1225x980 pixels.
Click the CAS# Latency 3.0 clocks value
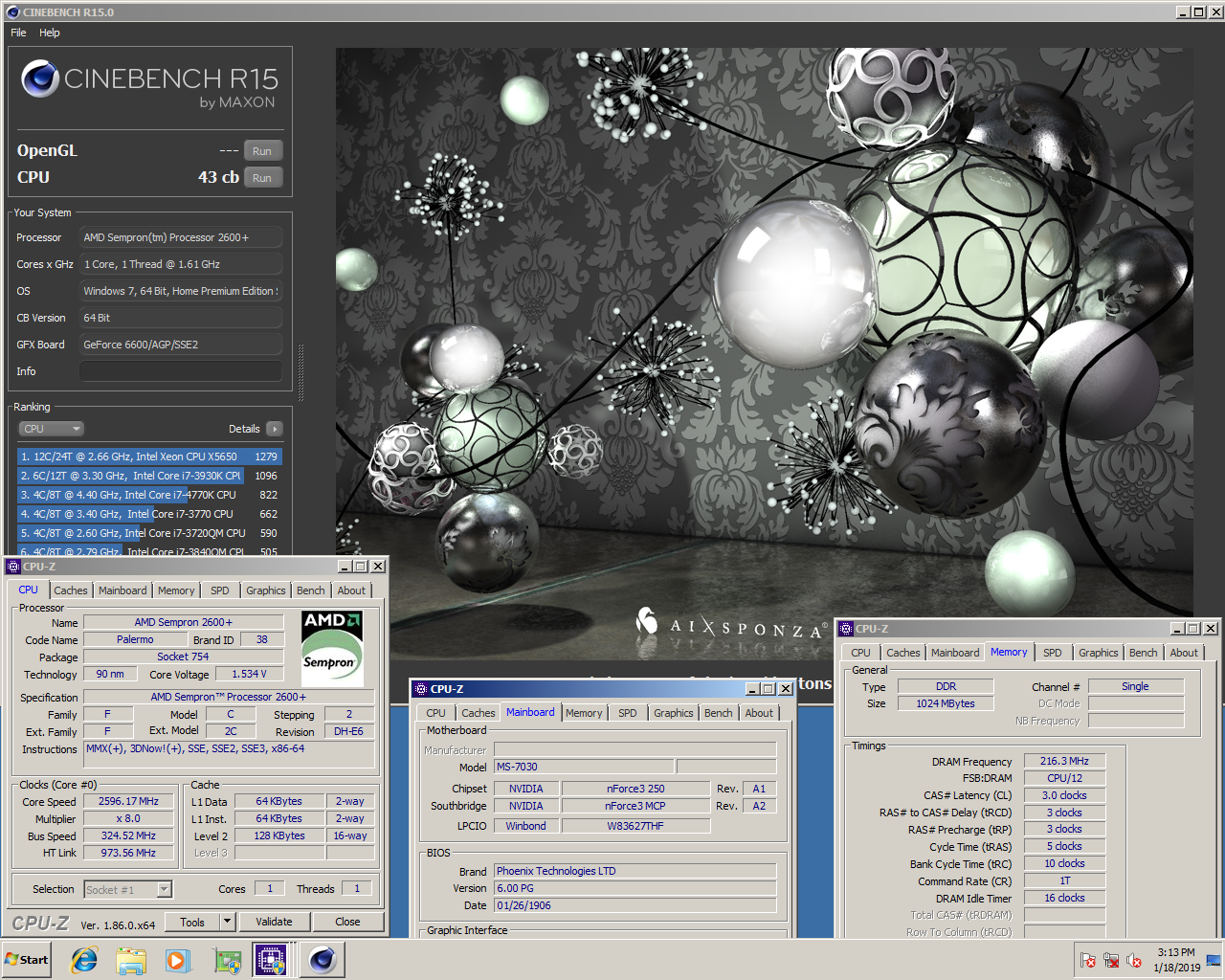1064,795
